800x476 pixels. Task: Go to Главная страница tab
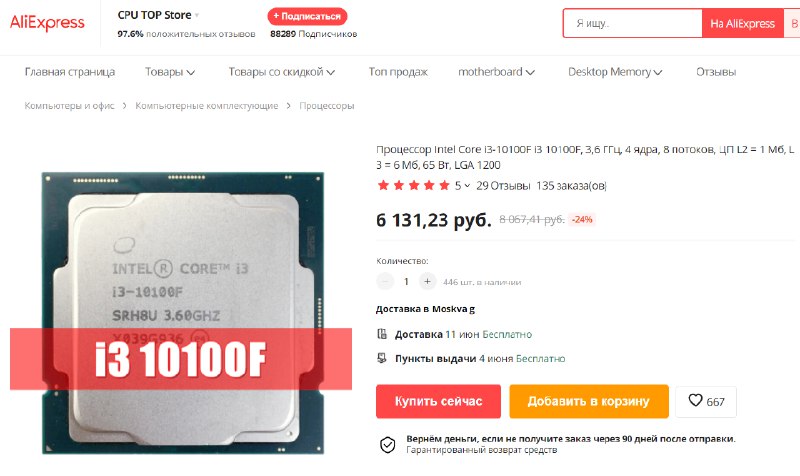pyautogui.click(x=70, y=72)
